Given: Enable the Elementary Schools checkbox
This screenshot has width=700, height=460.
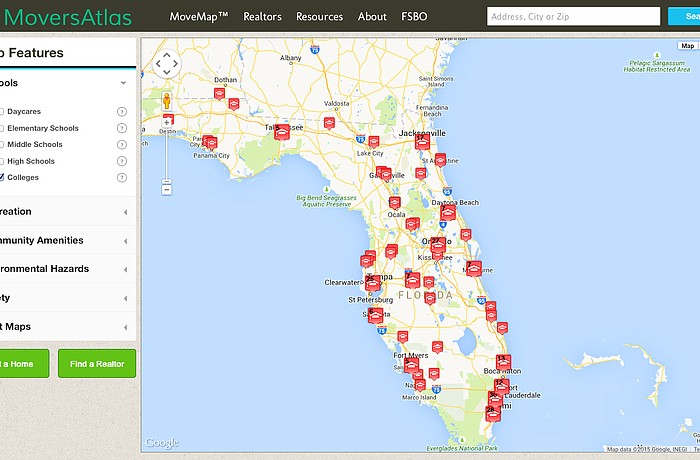Looking at the screenshot, I should click(2, 128).
